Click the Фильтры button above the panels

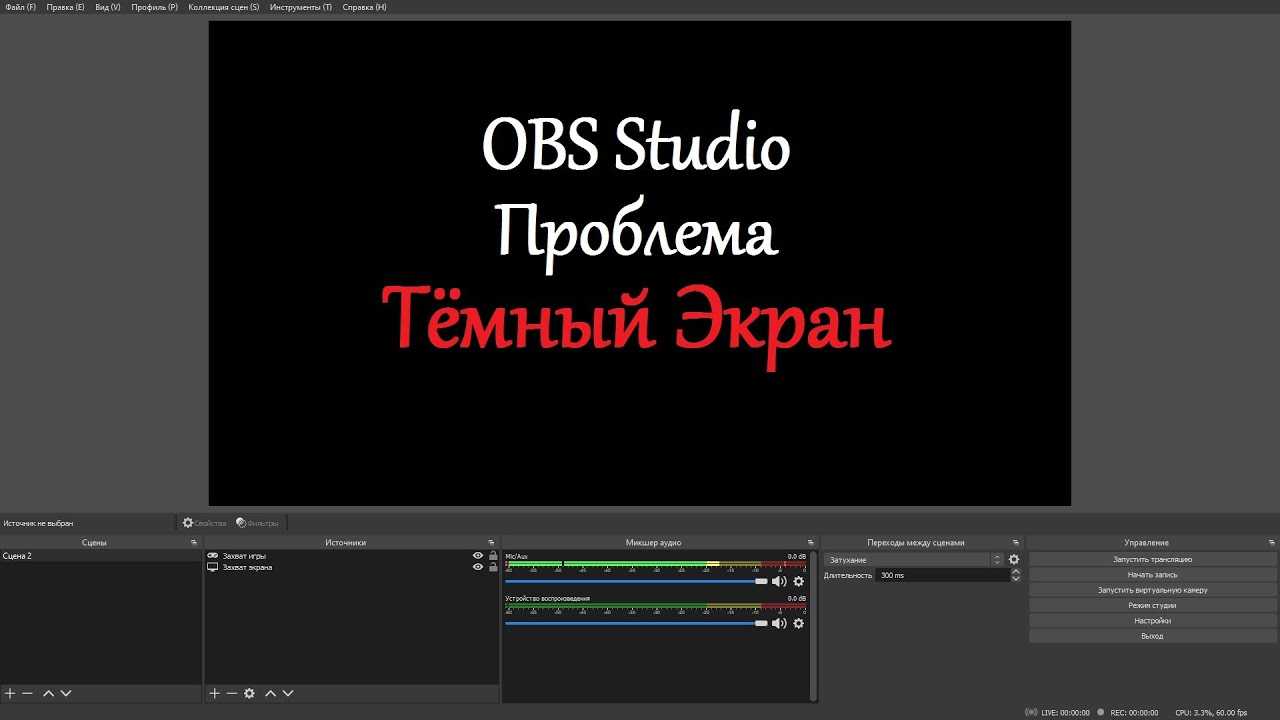[x=258, y=523]
